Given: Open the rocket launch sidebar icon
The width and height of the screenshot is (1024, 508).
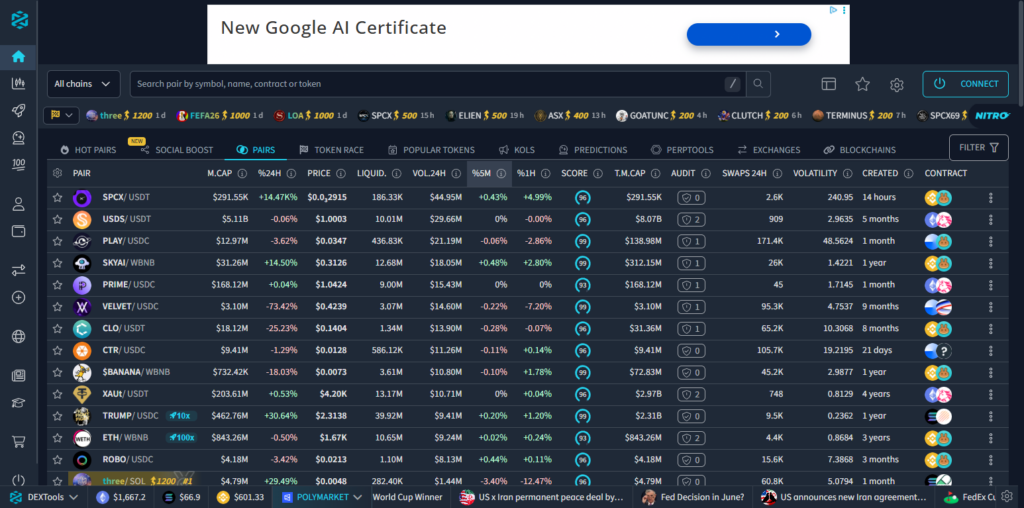Looking at the screenshot, I should (x=18, y=110).
